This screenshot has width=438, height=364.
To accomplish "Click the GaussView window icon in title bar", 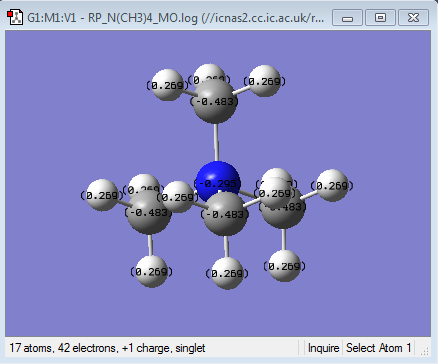I will tap(15, 17).
